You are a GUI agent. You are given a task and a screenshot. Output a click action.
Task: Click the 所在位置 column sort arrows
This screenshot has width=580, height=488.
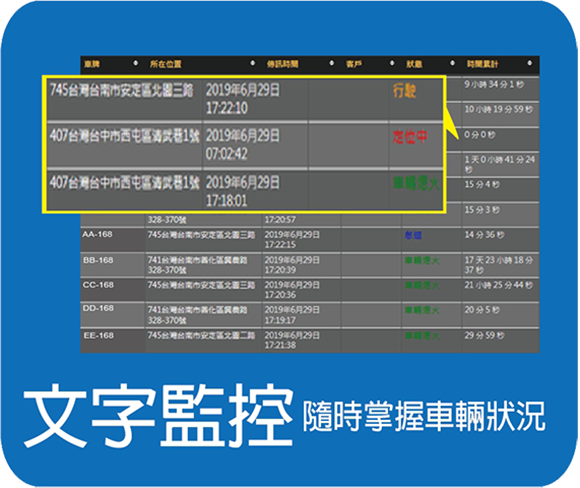pyautogui.click(x=253, y=64)
